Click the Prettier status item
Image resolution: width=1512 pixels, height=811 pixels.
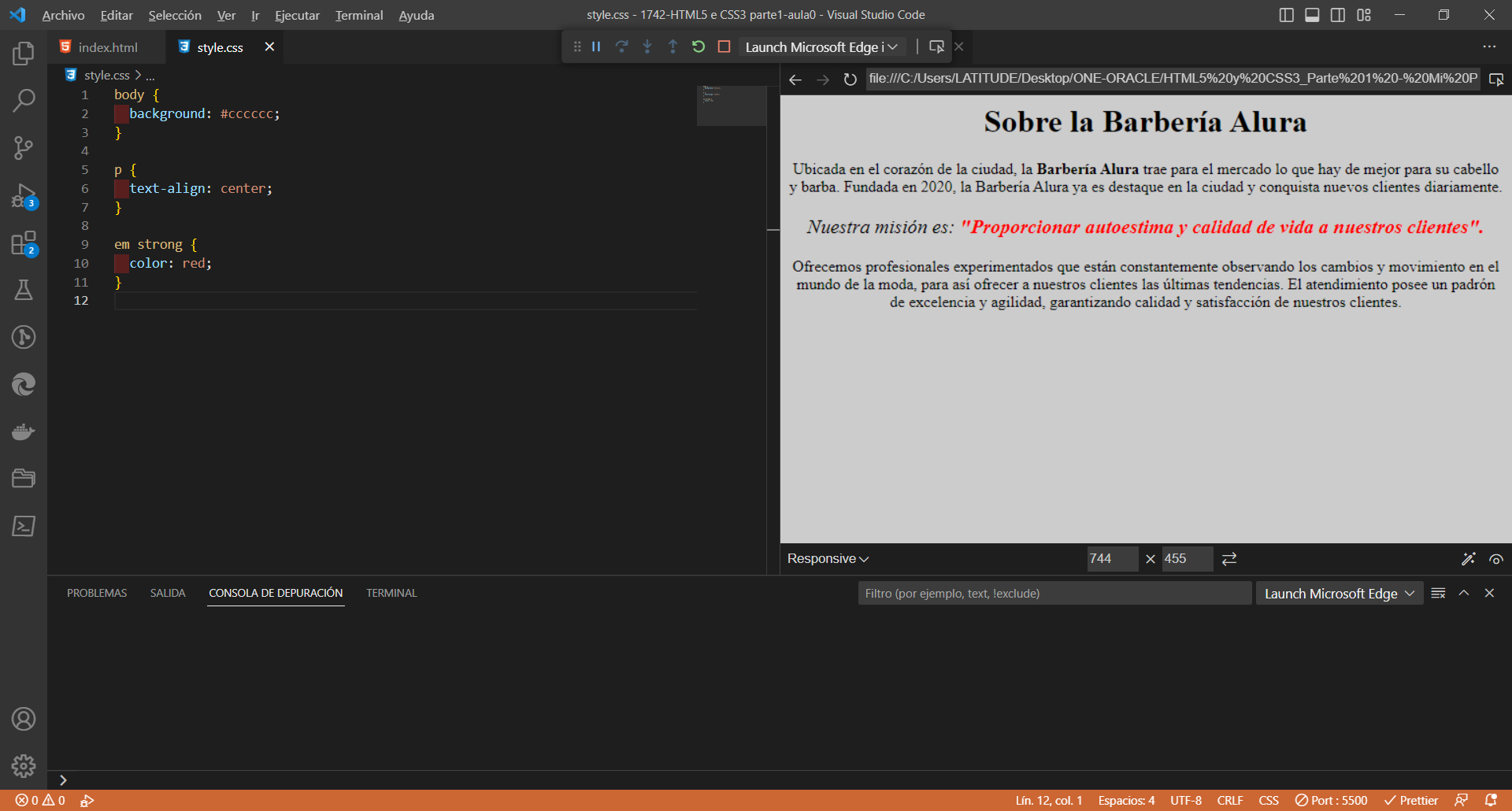tap(1411, 800)
